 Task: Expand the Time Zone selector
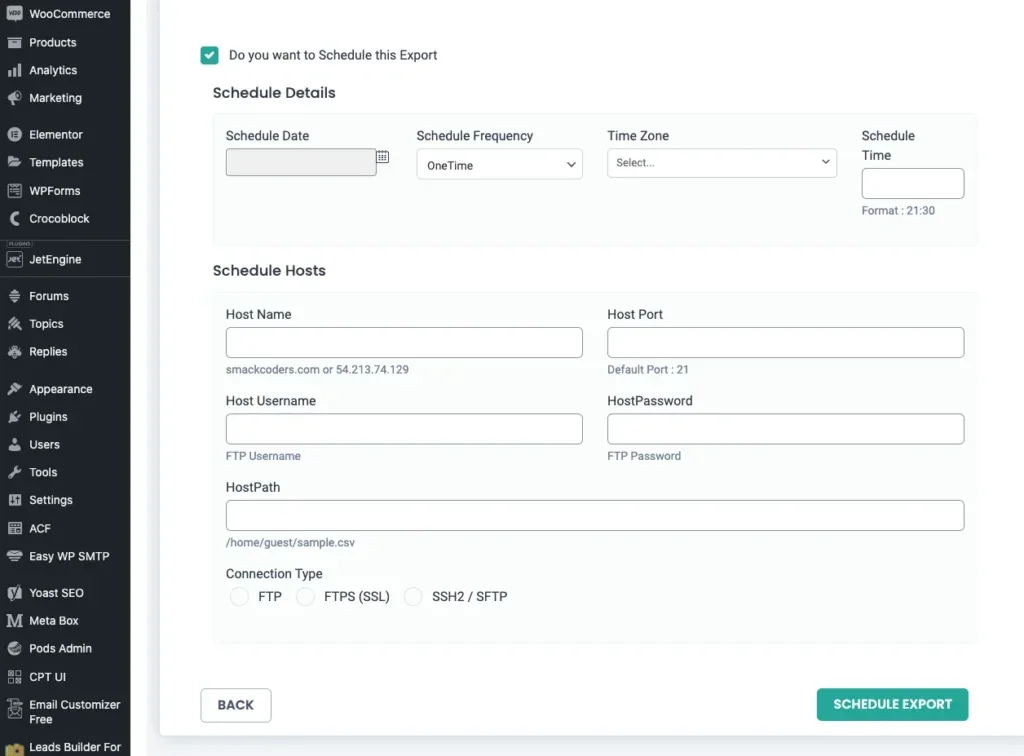coord(721,162)
